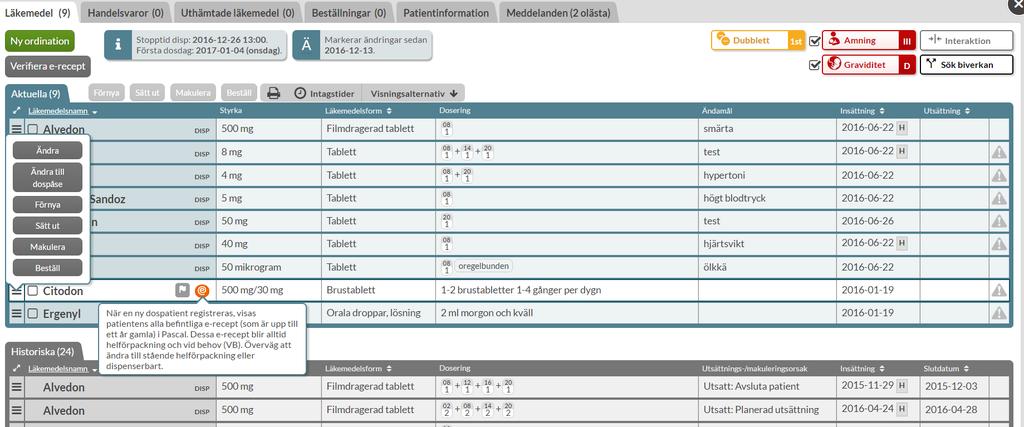Viewport: 1024px width, 427px height.
Task: Click the expand-arrows icon in Aktuella header
Action: pos(16,112)
